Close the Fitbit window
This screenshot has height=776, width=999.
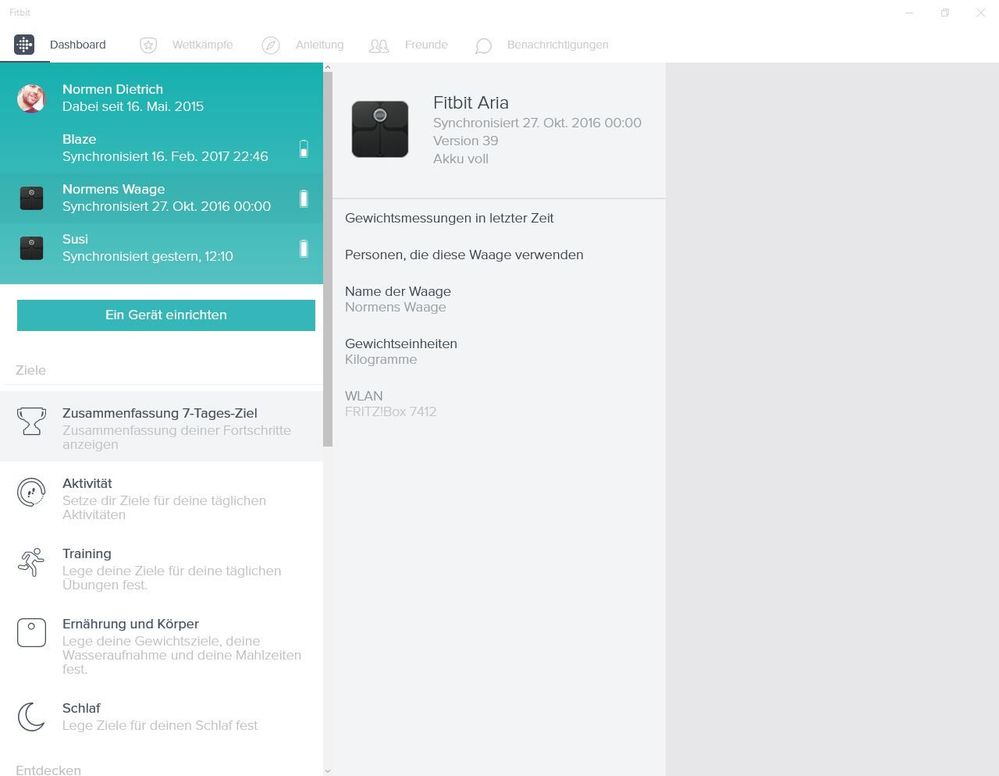tap(981, 13)
